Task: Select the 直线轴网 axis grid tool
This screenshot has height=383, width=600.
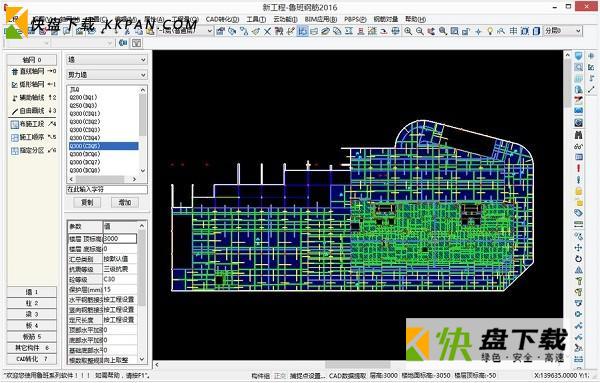Action: point(32,72)
